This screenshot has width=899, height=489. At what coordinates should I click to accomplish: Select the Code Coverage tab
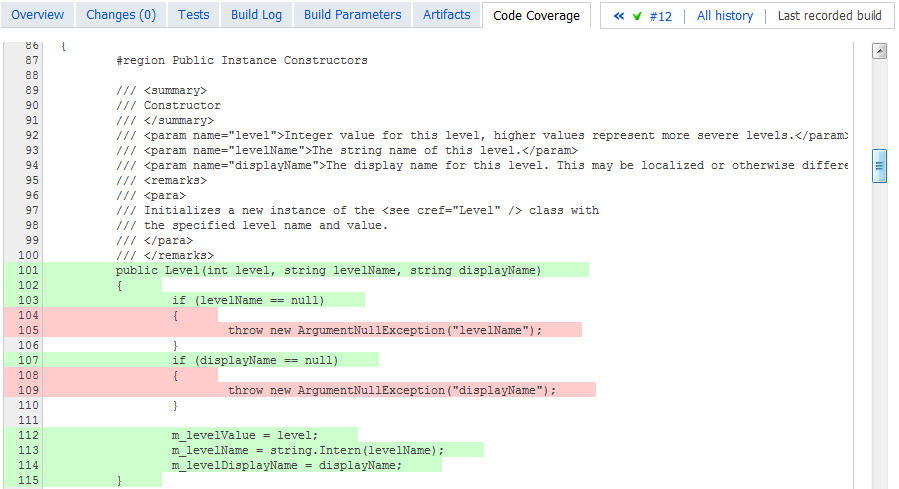coord(536,16)
